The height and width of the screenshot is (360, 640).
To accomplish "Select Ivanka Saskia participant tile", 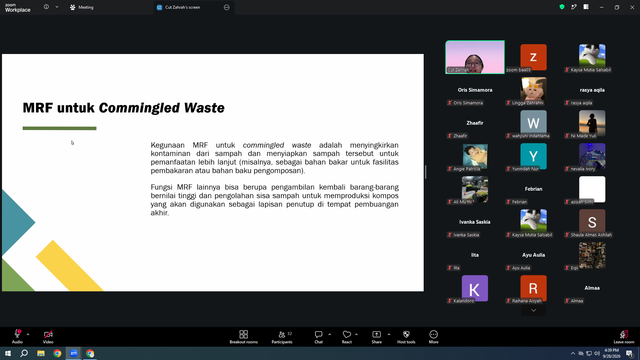I will [475, 222].
